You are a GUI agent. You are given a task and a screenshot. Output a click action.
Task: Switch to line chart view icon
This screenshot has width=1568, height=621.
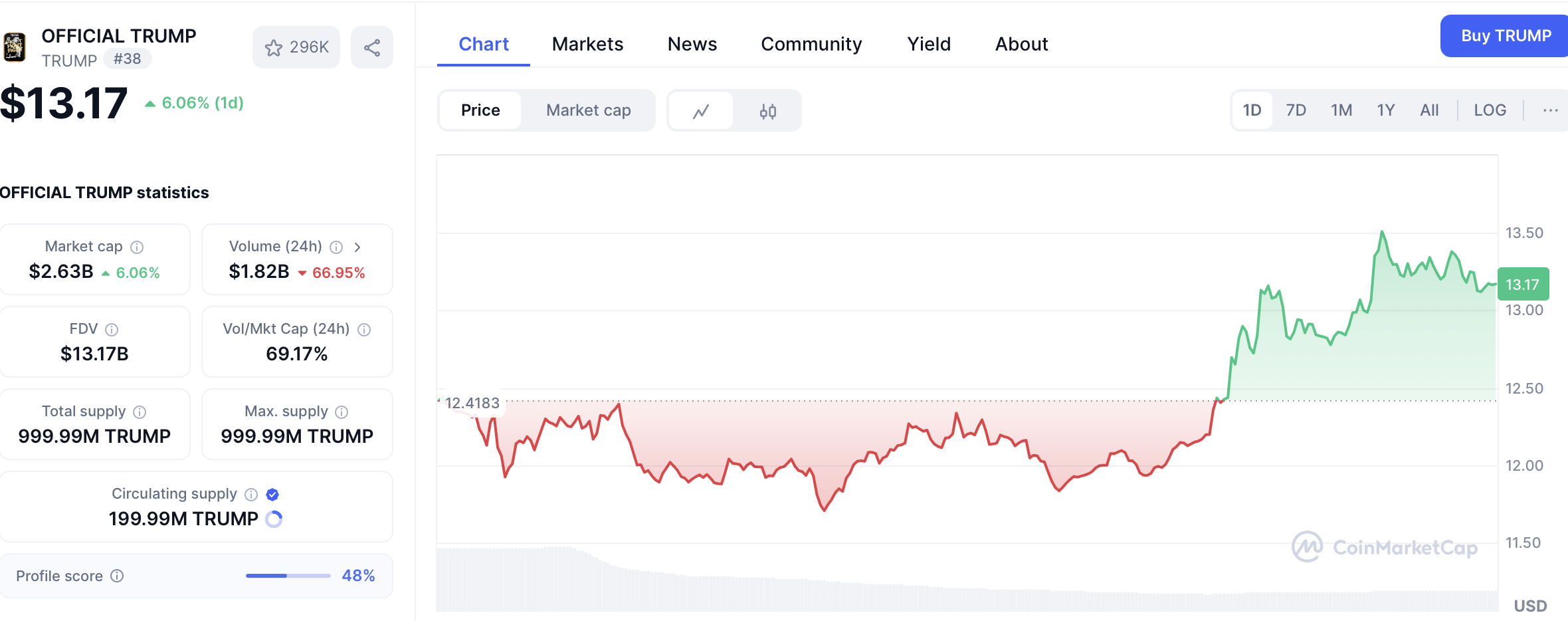[x=701, y=111]
